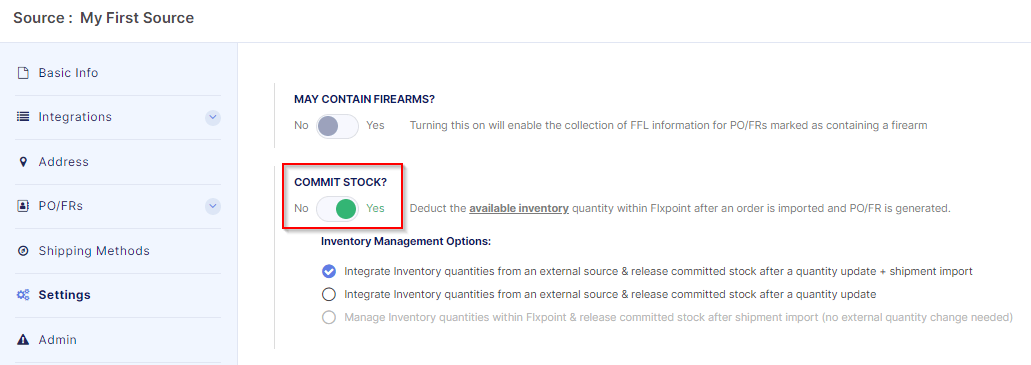Click the Address map pin icon
Image resolution: width=1031 pixels, height=365 pixels.
click(23, 162)
